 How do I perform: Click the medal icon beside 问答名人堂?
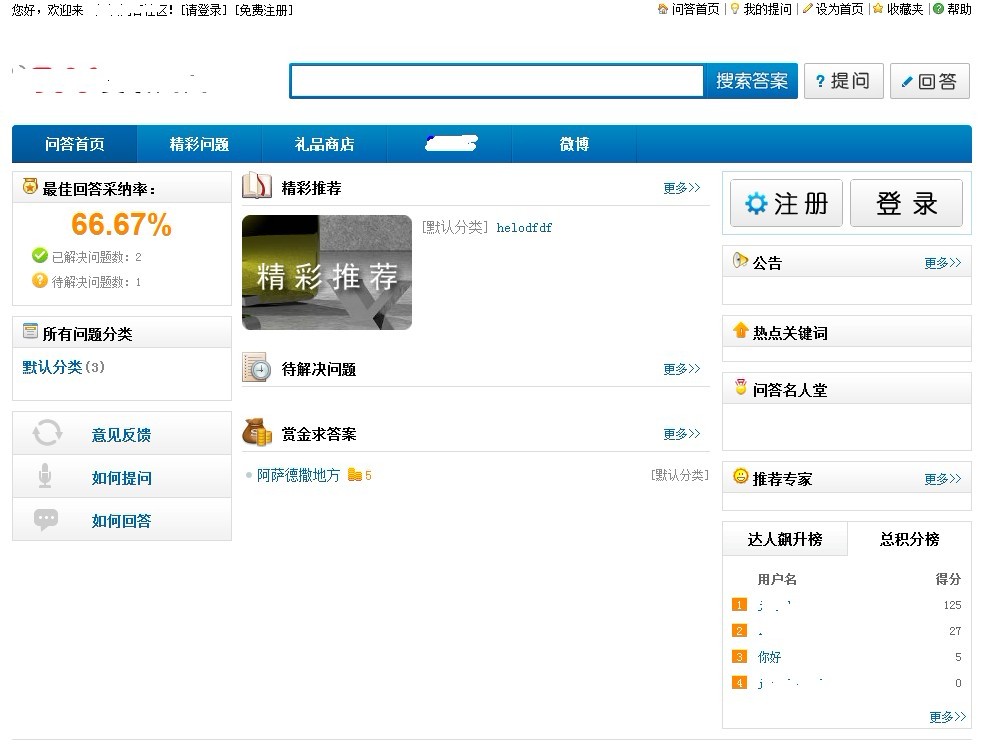pyautogui.click(x=740, y=387)
